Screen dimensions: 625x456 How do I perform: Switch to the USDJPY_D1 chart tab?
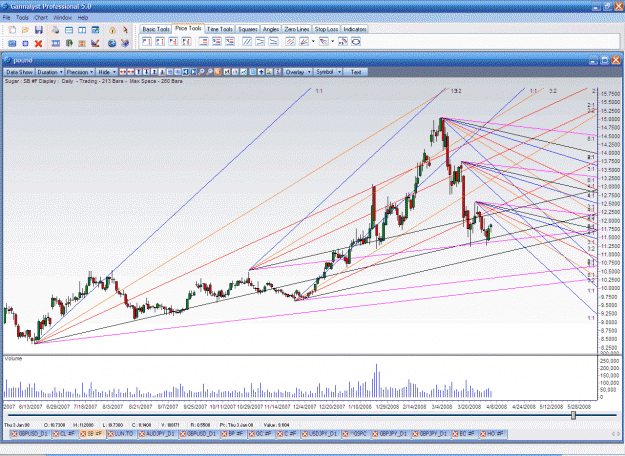320,434
